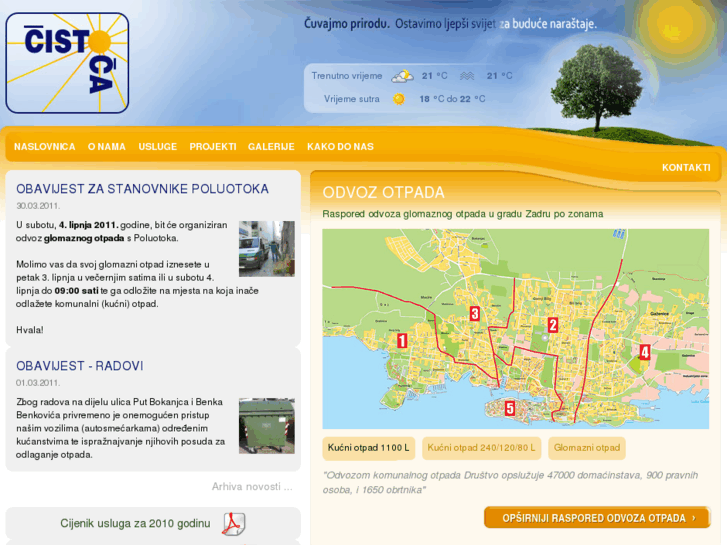Open headline Obavijest za stanovnike Poluotoka
This screenshot has width=727, height=545.
coord(142,189)
